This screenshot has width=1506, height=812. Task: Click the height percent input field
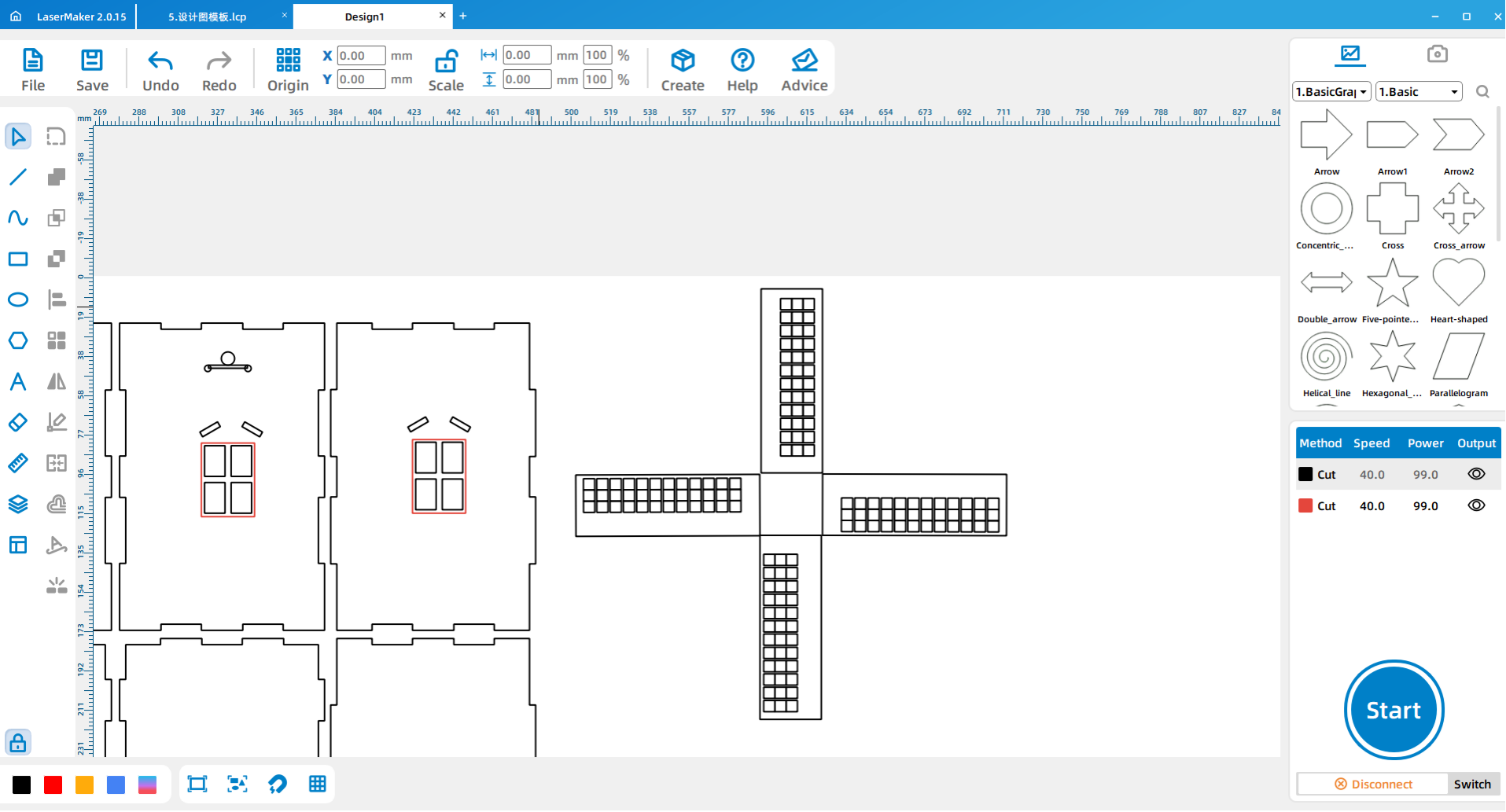tap(597, 79)
